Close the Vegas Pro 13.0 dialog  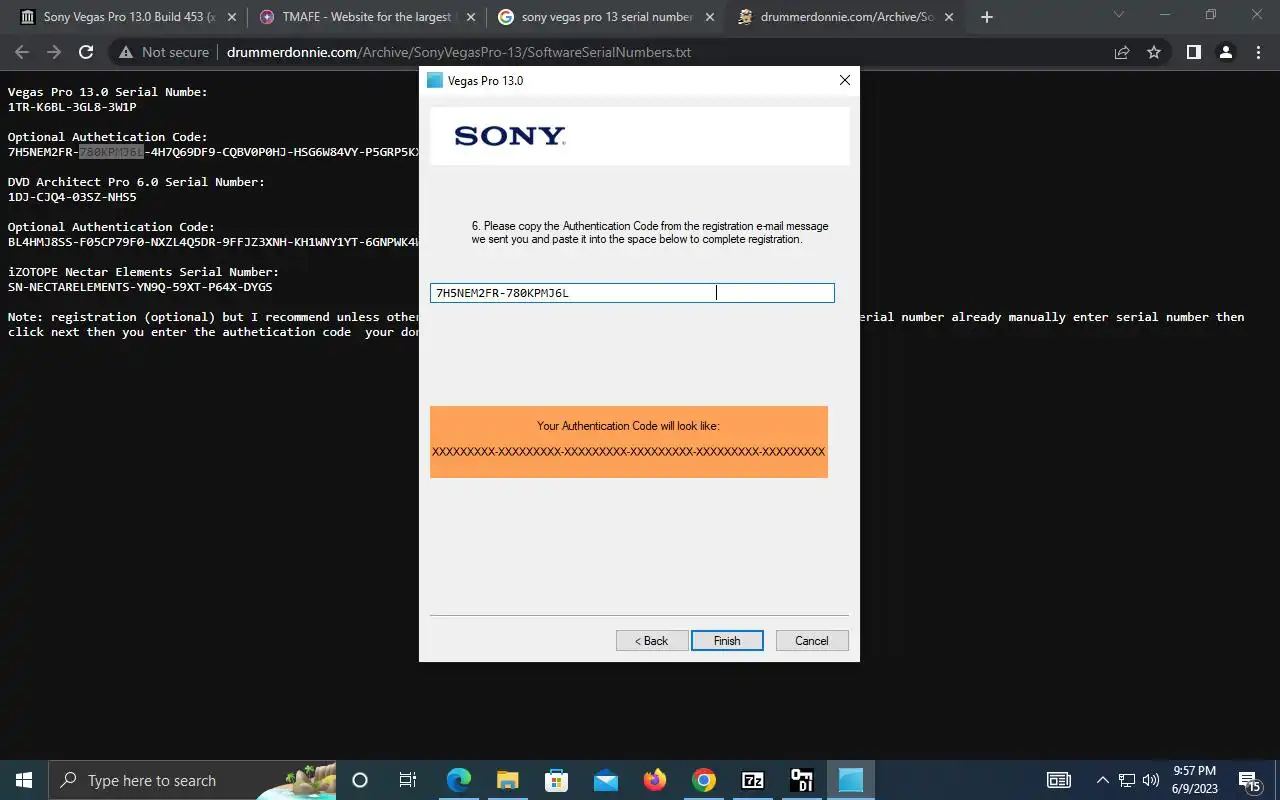844,81
